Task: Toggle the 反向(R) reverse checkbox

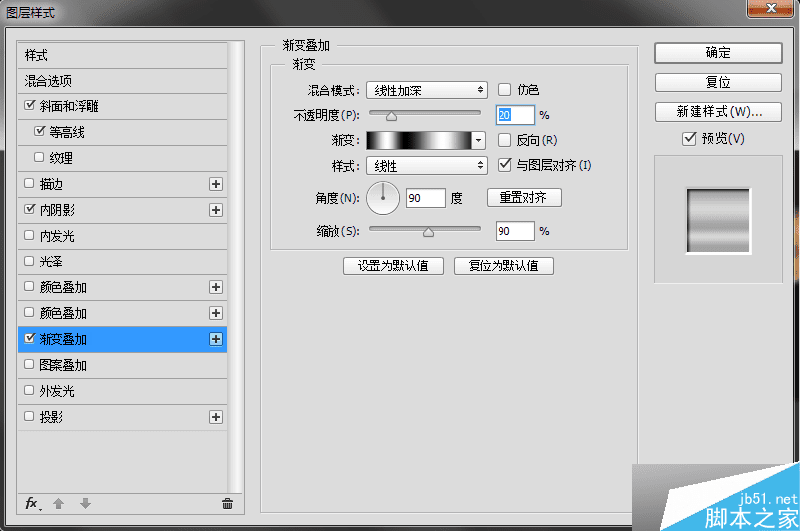Action: [x=505, y=140]
